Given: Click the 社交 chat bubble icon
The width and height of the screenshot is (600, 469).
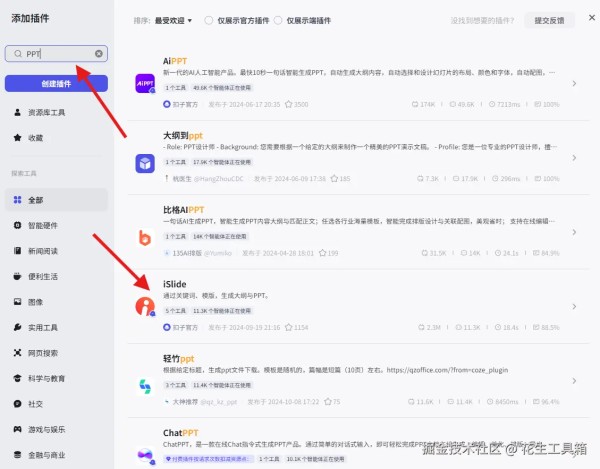Looking at the screenshot, I should [17, 404].
